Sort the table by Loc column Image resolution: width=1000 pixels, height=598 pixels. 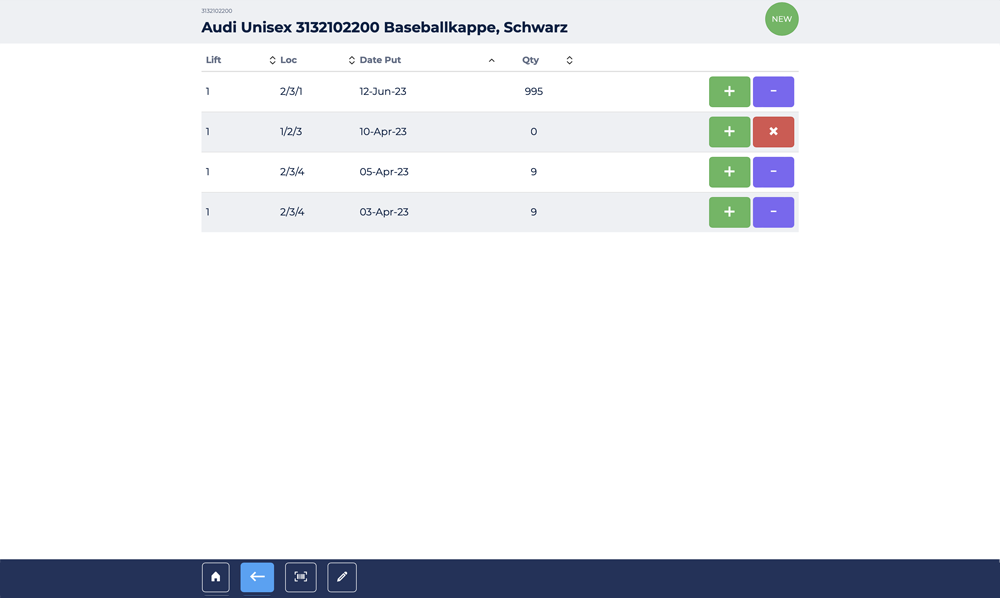(351, 60)
